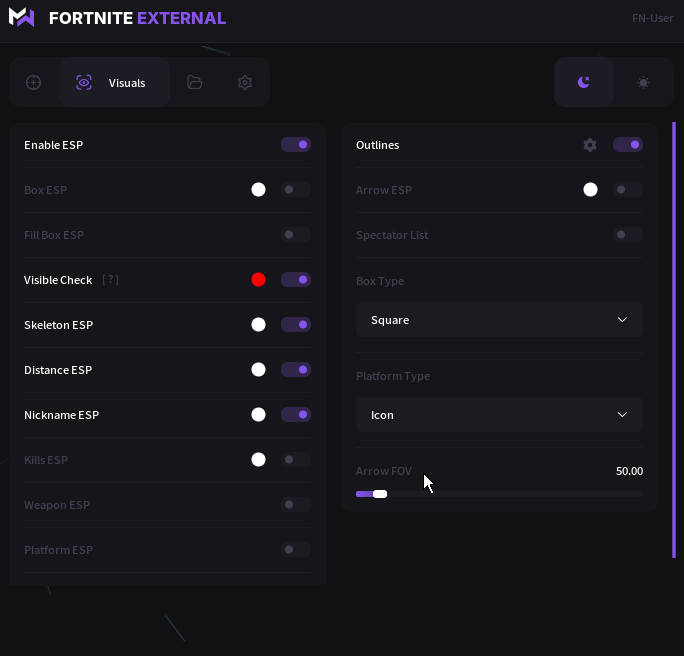Click the FN-User account label
Viewport: 684px width, 656px height.
click(x=652, y=18)
